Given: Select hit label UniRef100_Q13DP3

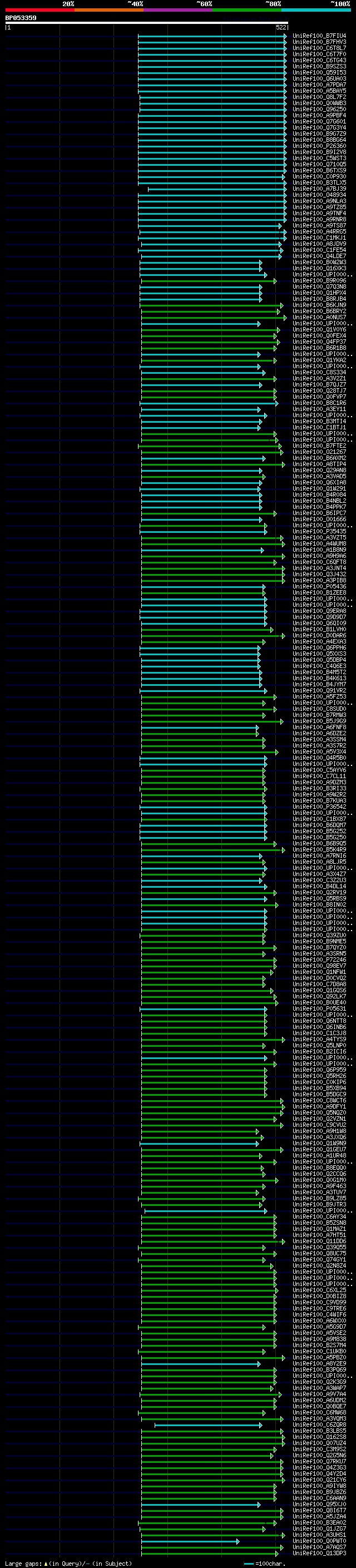Looking at the screenshot, I should pos(319,1554).
